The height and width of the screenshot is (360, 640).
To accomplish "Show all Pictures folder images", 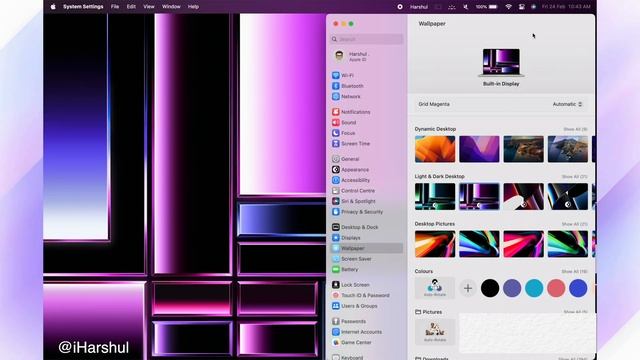I will [x=575, y=312].
